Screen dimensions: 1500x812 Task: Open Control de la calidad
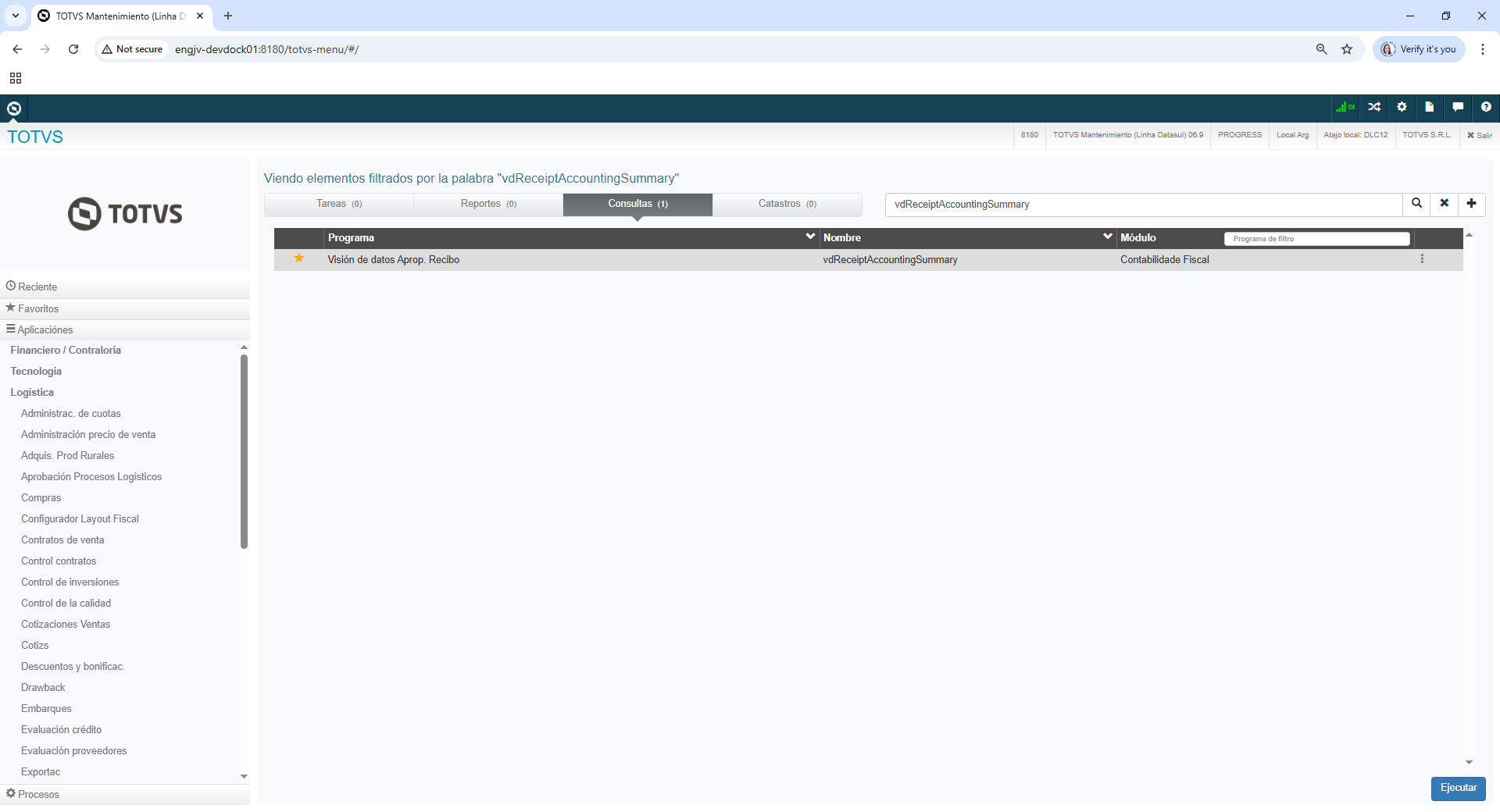(x=66, y=604)
